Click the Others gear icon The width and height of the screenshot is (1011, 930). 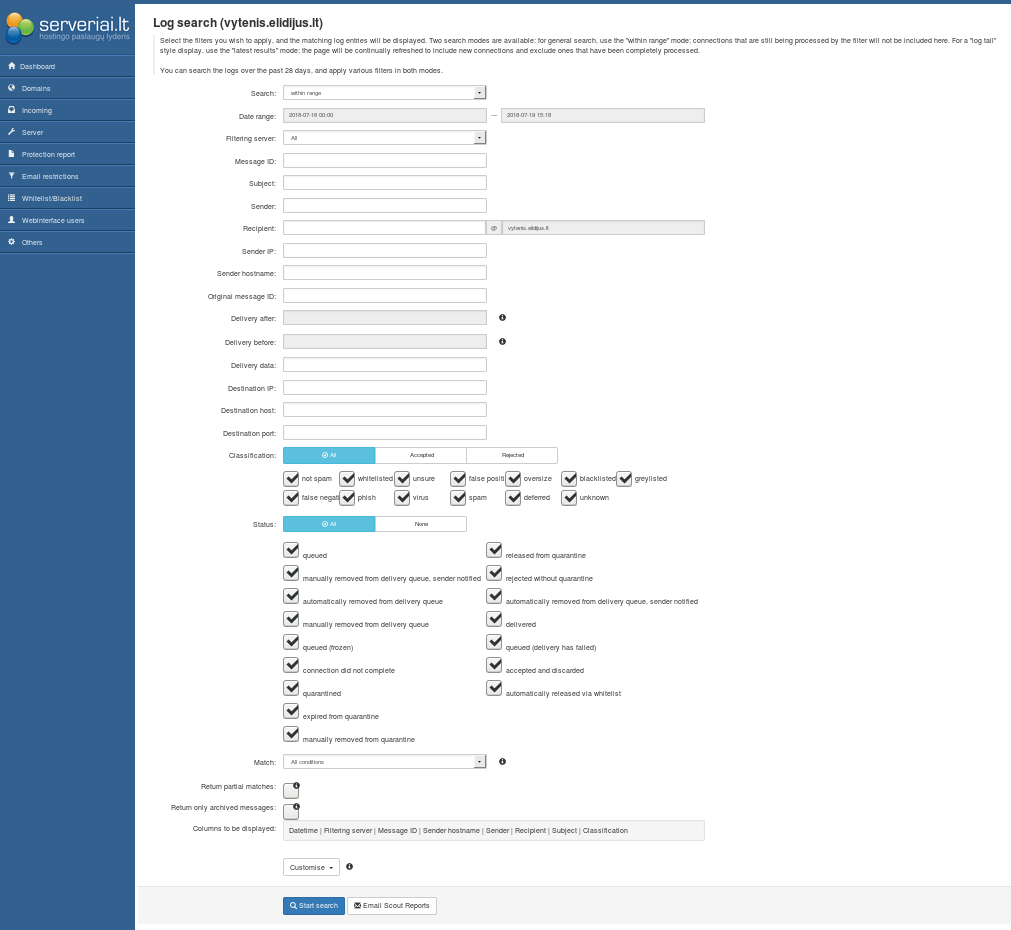click(x=12, y=242)
